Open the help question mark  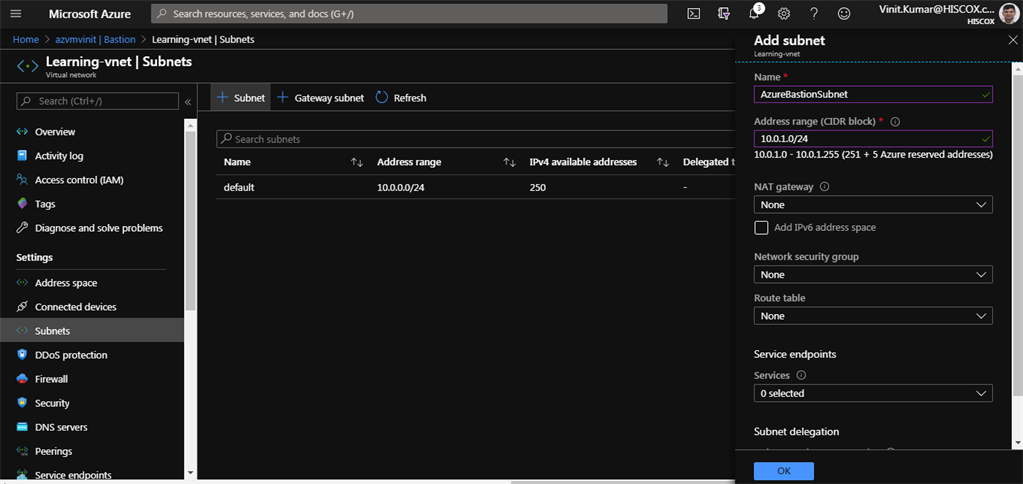(x=814, y=14)
